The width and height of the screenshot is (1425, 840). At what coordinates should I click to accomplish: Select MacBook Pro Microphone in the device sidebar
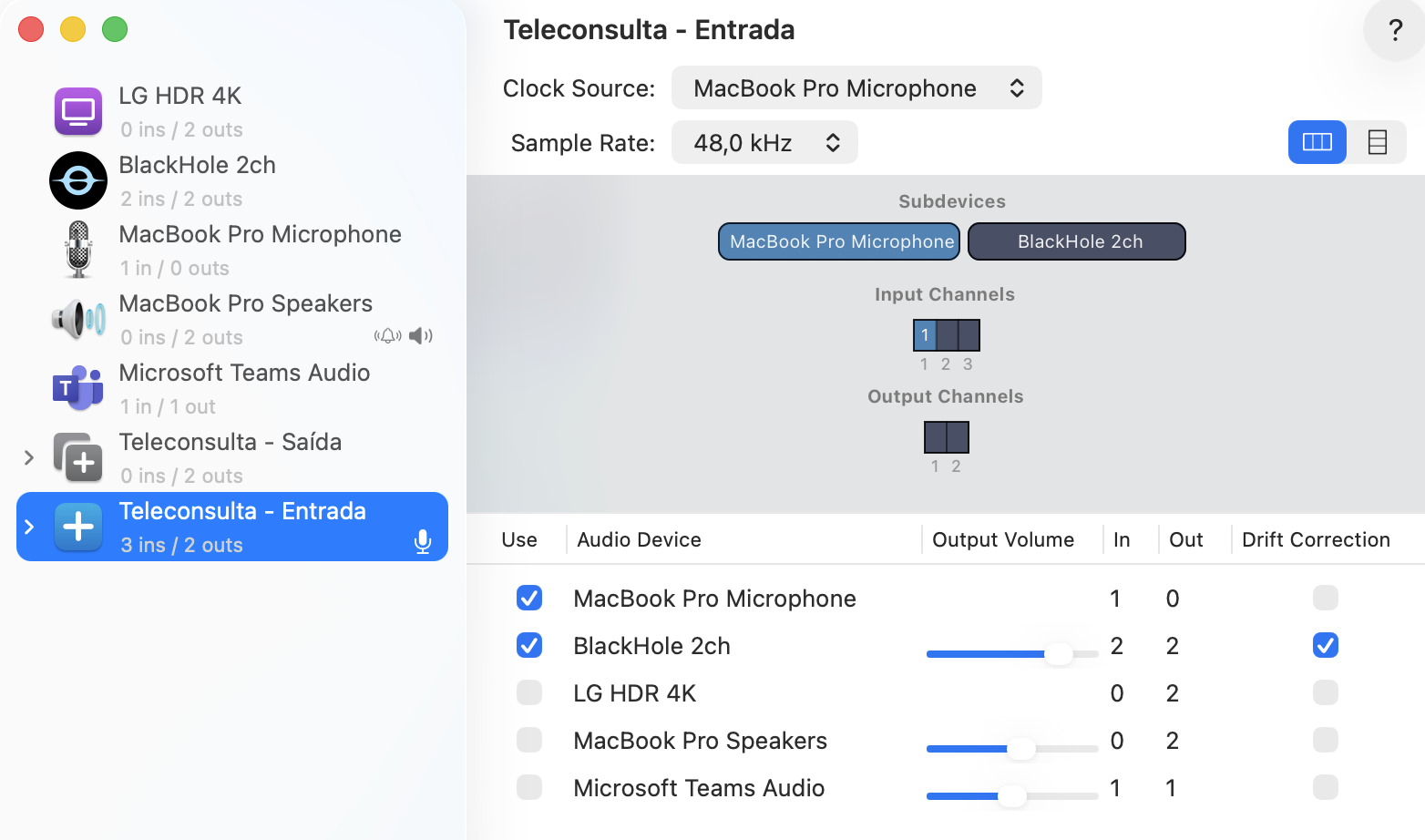[x=232, y=250]
